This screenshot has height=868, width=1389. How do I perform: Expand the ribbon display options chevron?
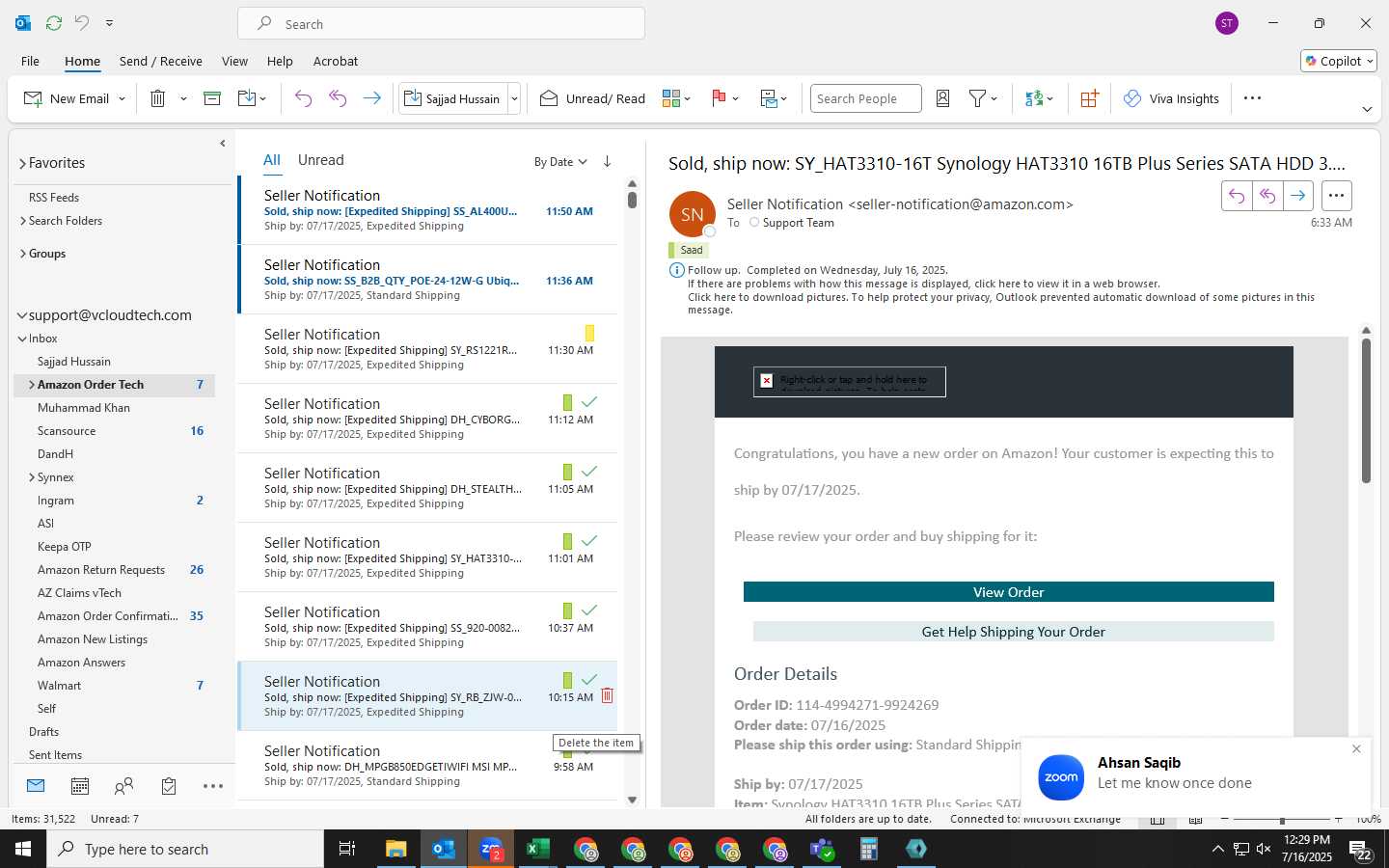coord(1367,109)
